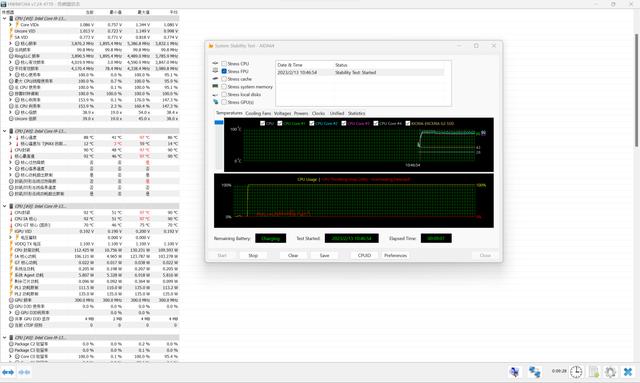This screenshot has width=640, height=383.
Task: Open the Statistics tab
Action: 356,113
